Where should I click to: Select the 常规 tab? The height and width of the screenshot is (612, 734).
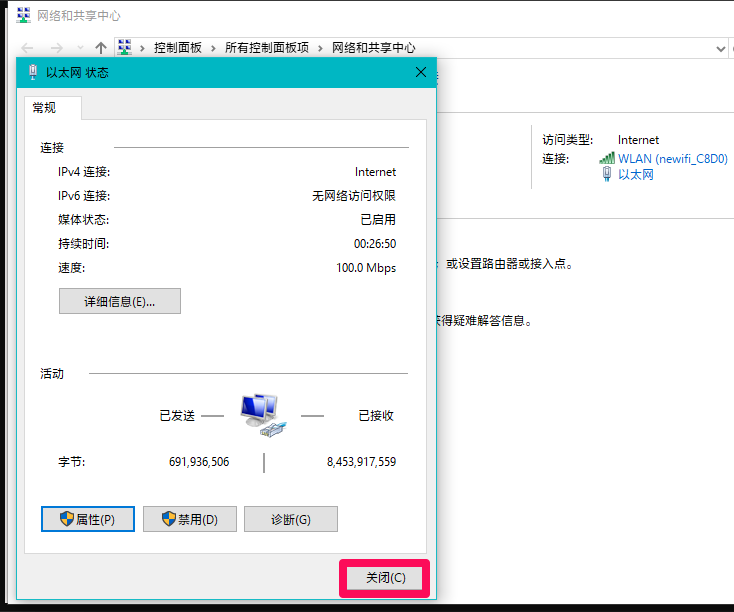coord(45,108)
